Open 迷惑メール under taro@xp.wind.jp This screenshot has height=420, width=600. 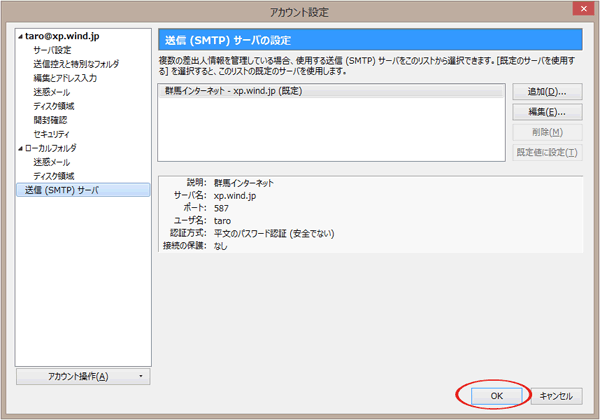click(52, 92)
